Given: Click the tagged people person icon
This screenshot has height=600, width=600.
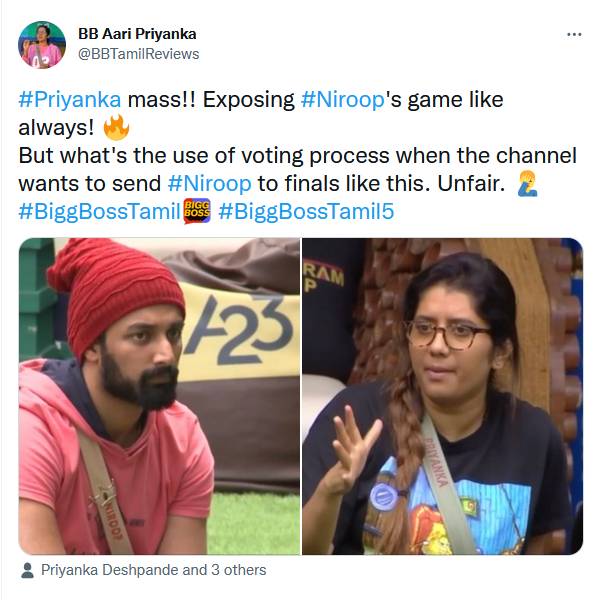Looking at the screenshot, I should tap(27, 570).
